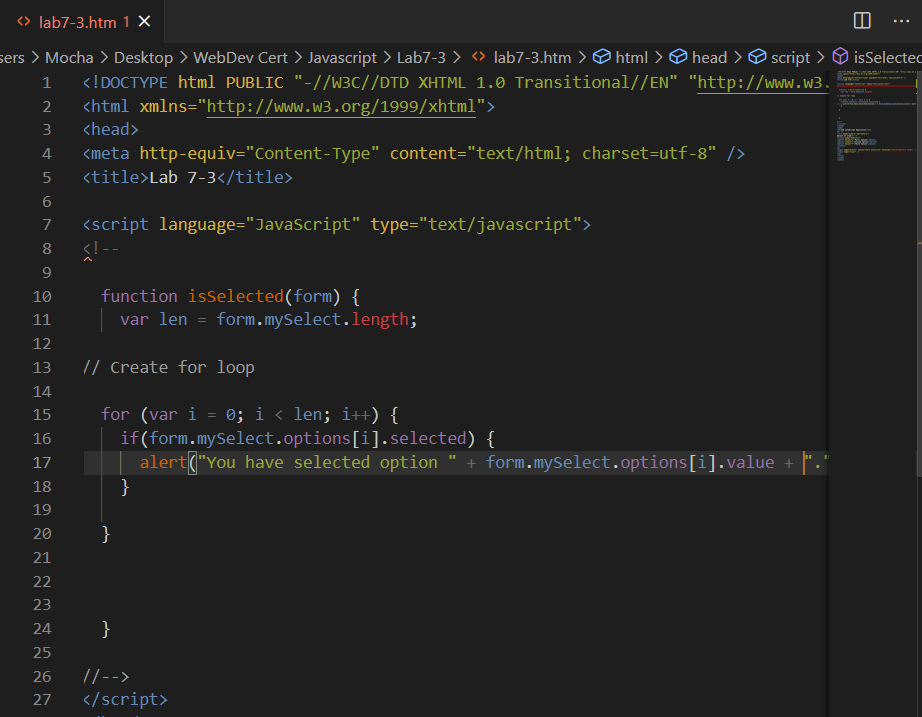Click the 'for' keyword on line 15
Screen dimensions: 922x717
(x=115, y=414)
